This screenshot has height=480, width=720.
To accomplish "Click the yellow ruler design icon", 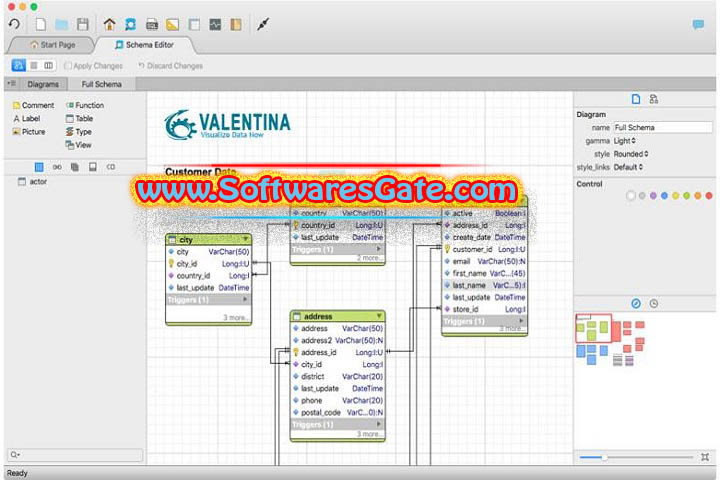I will [x=173, y=24].
